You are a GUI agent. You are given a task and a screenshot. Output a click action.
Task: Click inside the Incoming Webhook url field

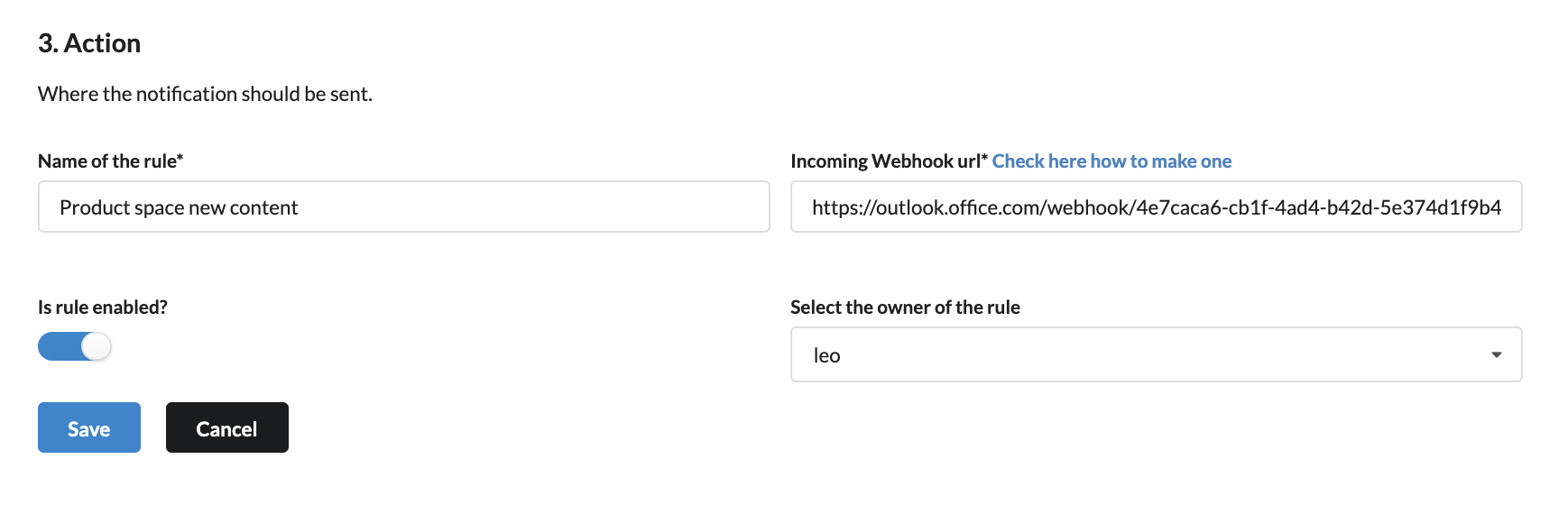1155,207
